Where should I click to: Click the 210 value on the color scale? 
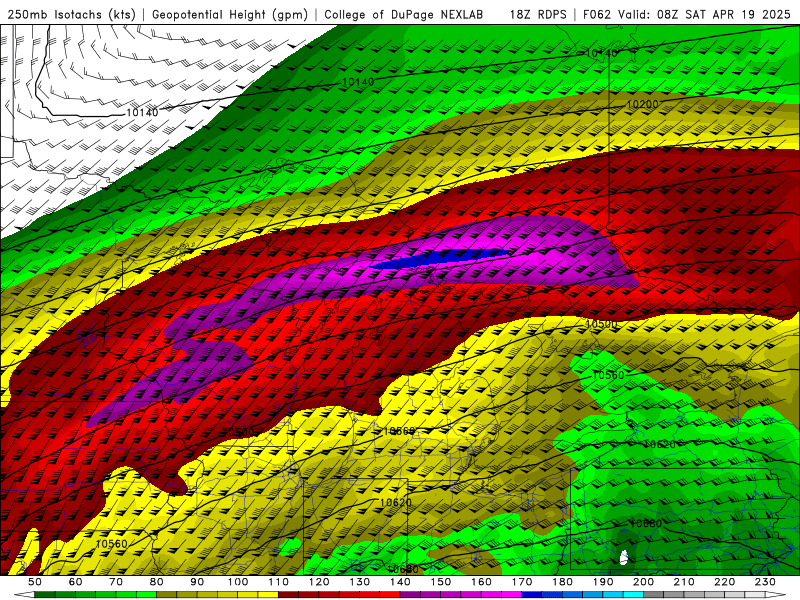point(684,582)
